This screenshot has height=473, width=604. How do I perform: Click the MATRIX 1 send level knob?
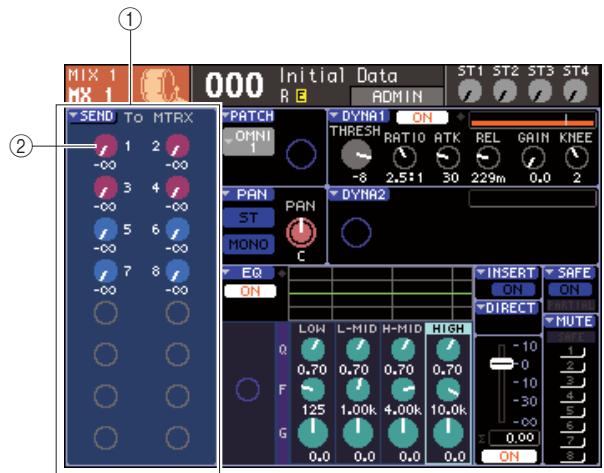(105, 146)
